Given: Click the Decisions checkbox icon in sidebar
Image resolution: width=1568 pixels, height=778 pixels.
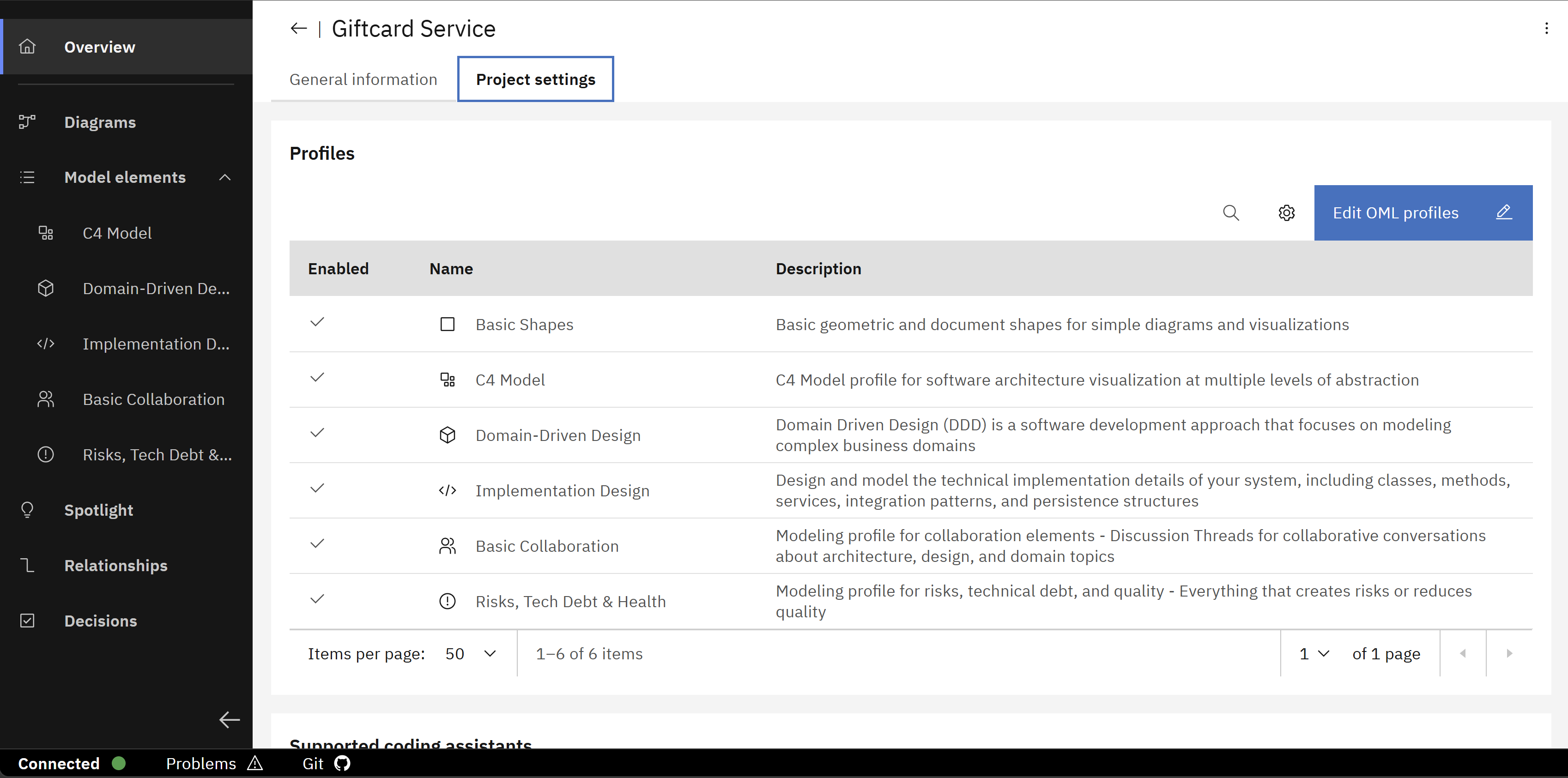Looking at the screenshot, I should [x=27, y=621].
